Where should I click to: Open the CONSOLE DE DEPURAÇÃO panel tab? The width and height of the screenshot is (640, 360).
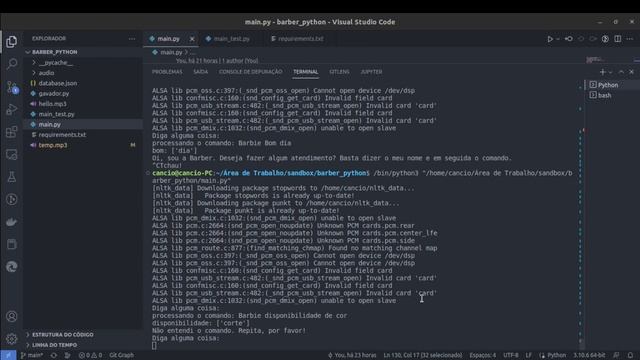[250, 72]
